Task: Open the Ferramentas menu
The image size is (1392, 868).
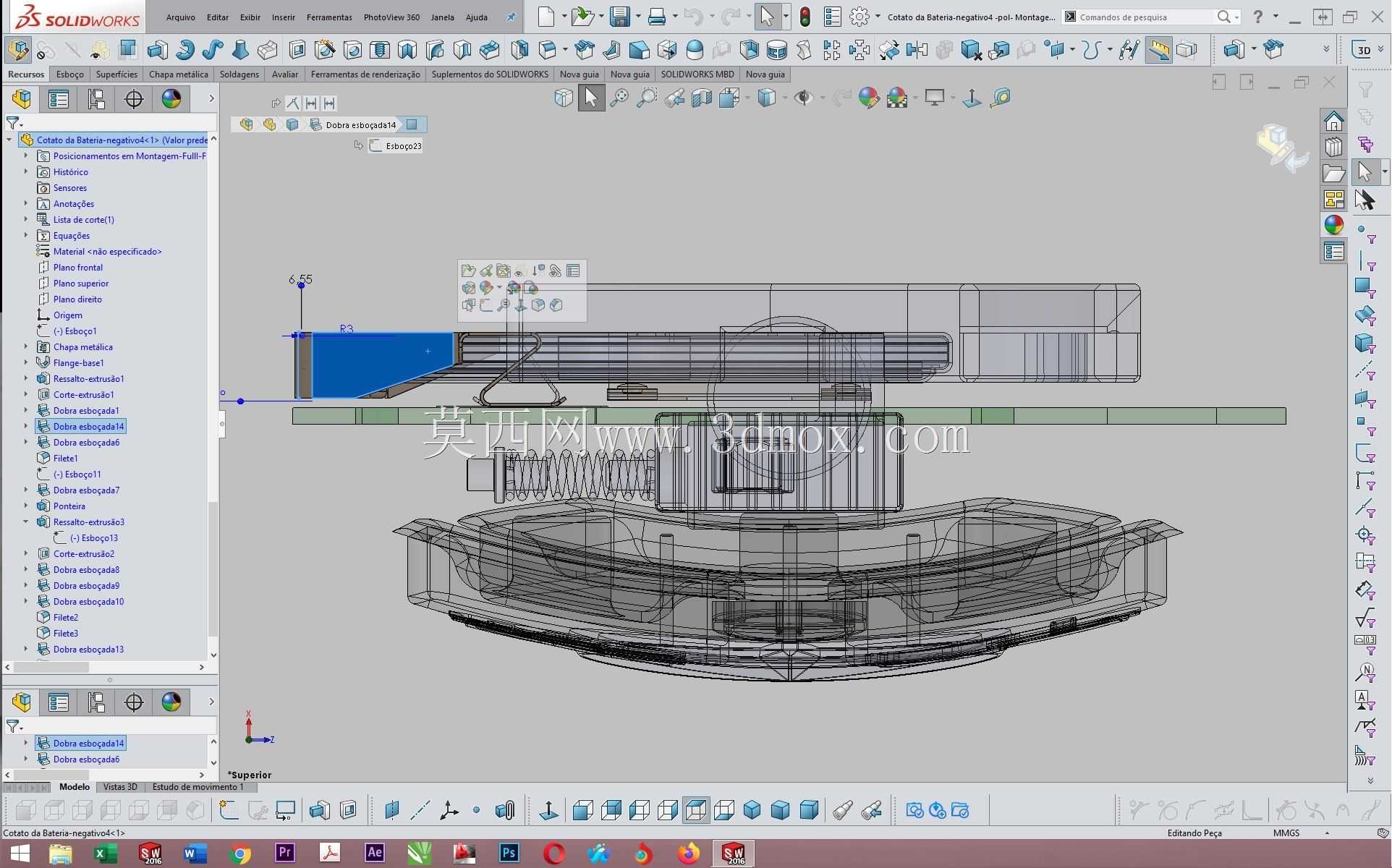Action: pos(329,17)
